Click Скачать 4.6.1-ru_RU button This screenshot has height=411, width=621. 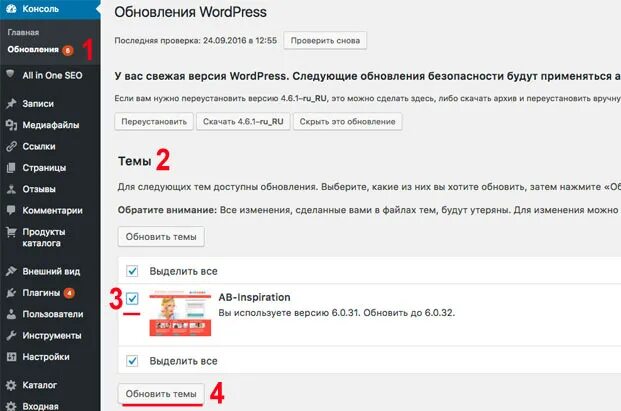[x=243, y=122]
